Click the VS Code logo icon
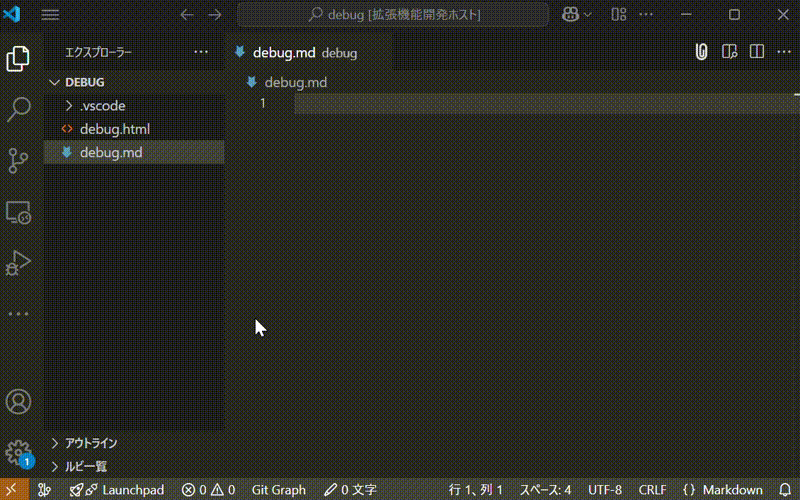Screen dimensions: 800x500 tap(12, 14)
